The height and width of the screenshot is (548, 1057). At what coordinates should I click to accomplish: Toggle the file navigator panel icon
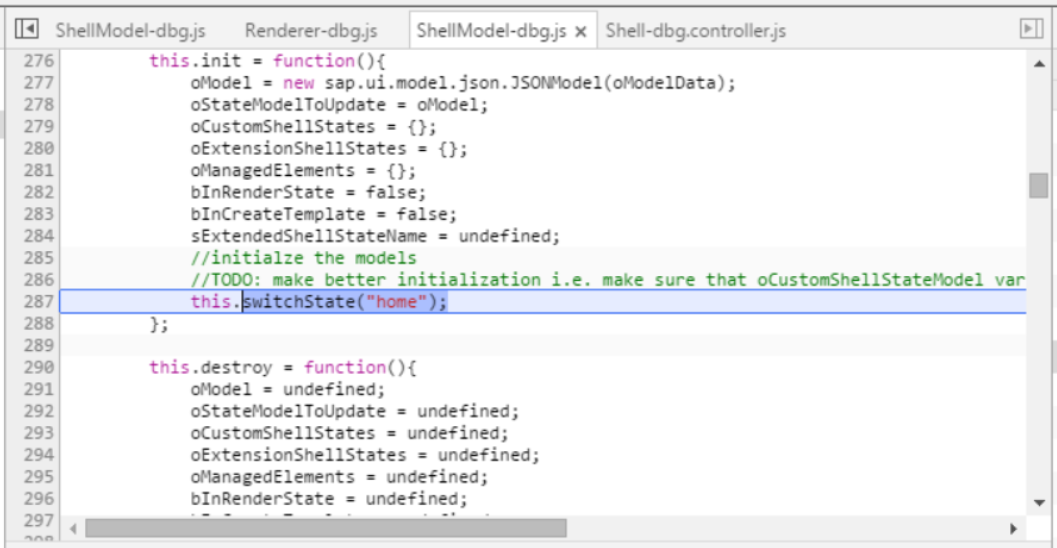(x=26, y=29)
